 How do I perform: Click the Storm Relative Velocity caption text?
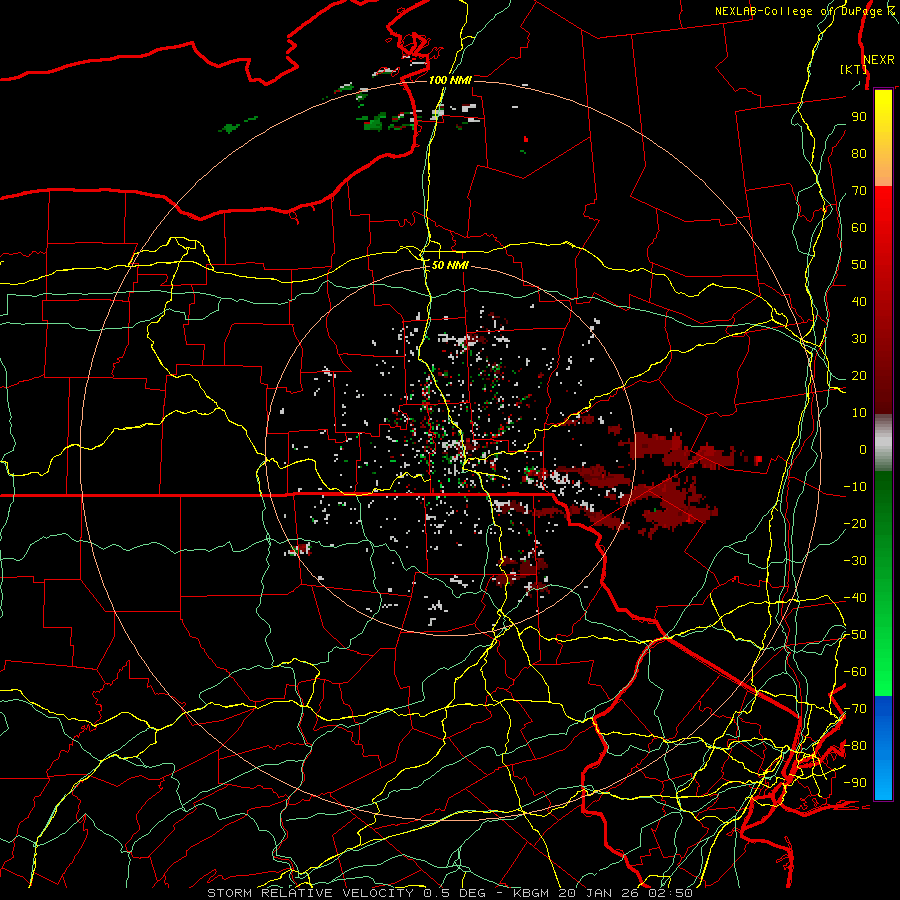[x=450, y=893]
